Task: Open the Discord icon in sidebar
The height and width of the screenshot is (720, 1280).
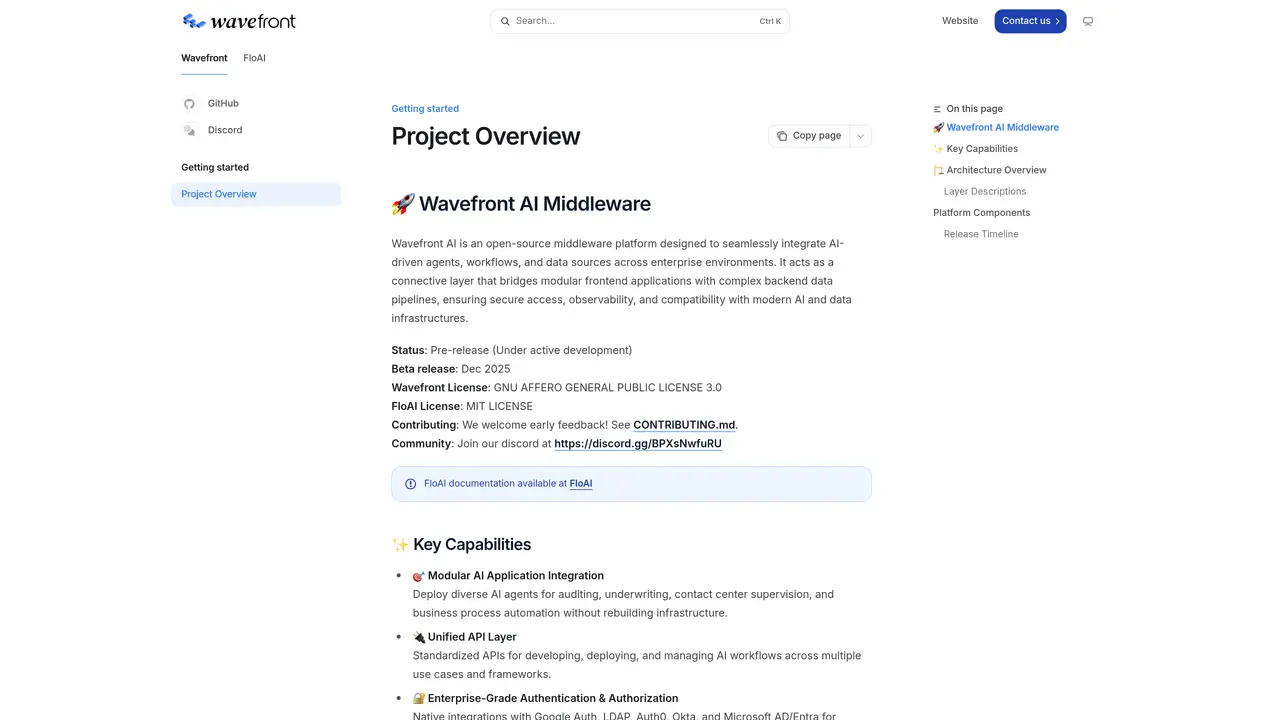Action: pyautogui.click(x=189, y=130)
